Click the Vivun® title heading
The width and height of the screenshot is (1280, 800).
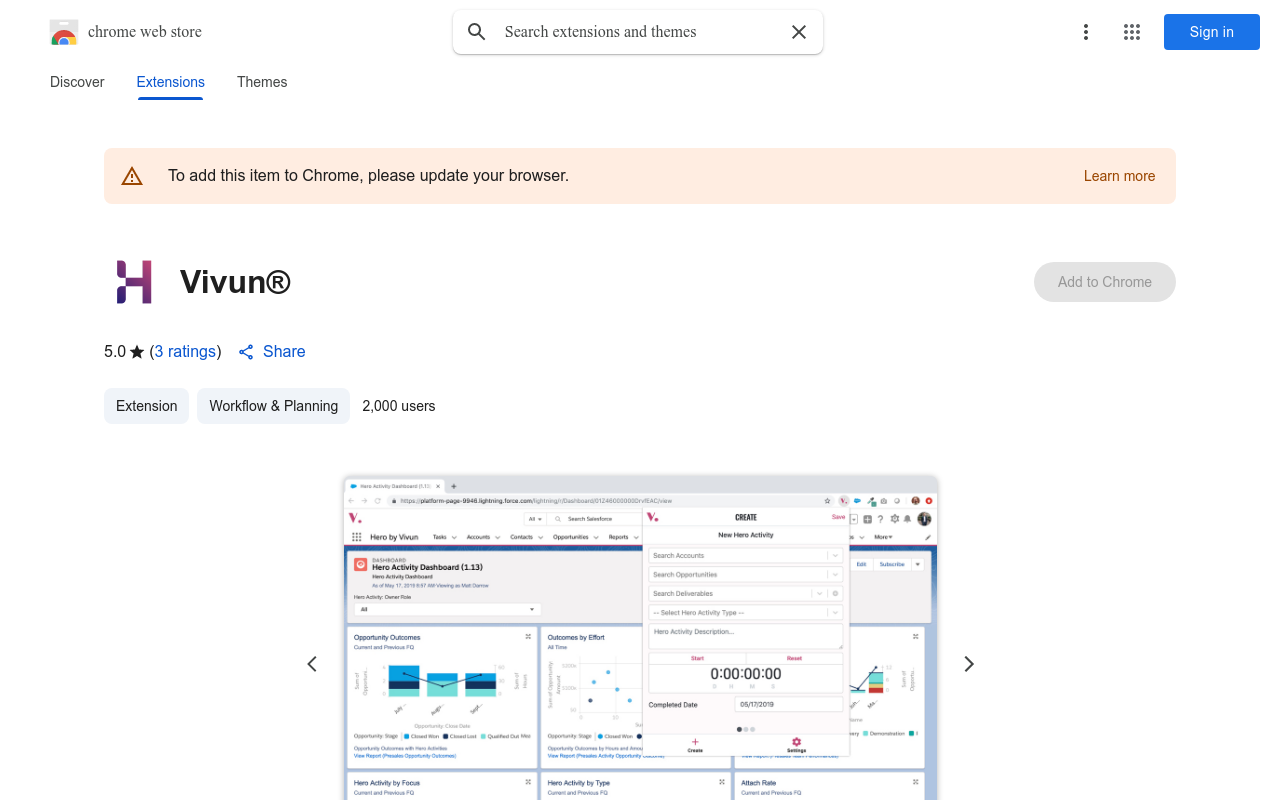coord(235,282)
